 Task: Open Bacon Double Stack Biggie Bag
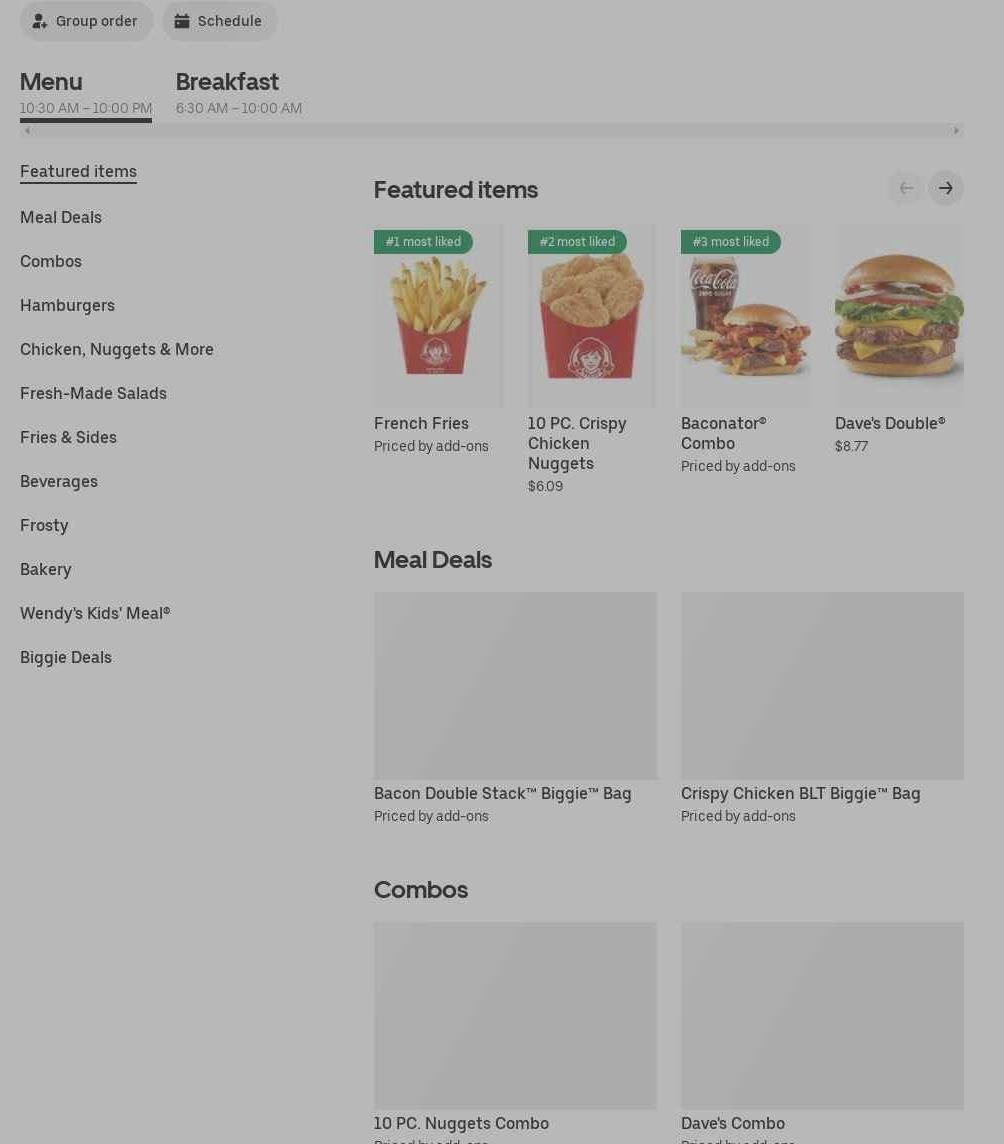point(515,709)
